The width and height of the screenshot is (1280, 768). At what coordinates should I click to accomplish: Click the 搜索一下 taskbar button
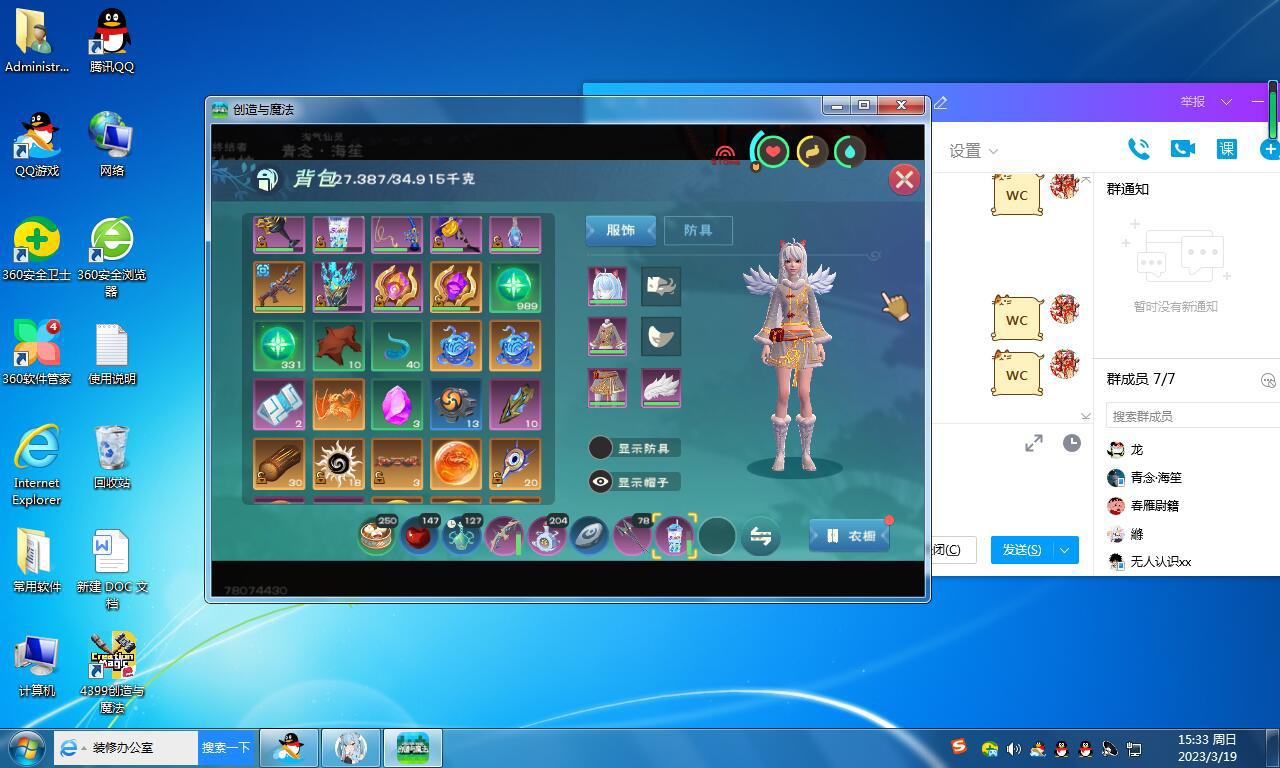tap(225, 747)
